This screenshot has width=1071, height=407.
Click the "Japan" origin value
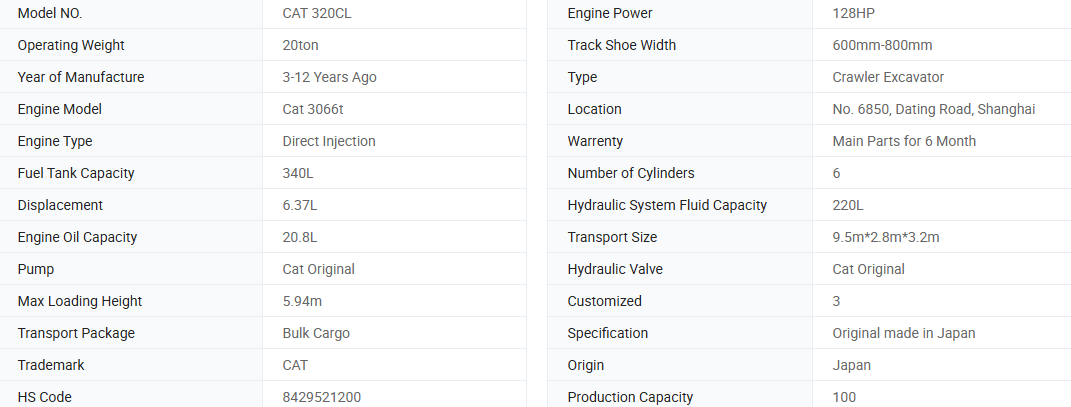pyautogui.click(x=852, y=366)
